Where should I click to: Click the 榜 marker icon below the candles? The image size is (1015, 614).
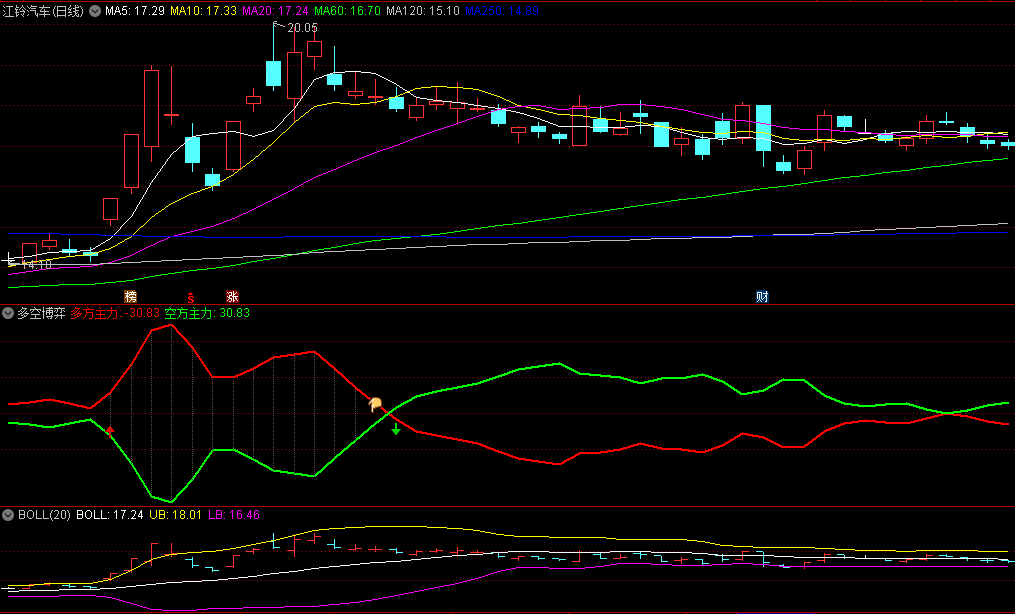(131, 297)
